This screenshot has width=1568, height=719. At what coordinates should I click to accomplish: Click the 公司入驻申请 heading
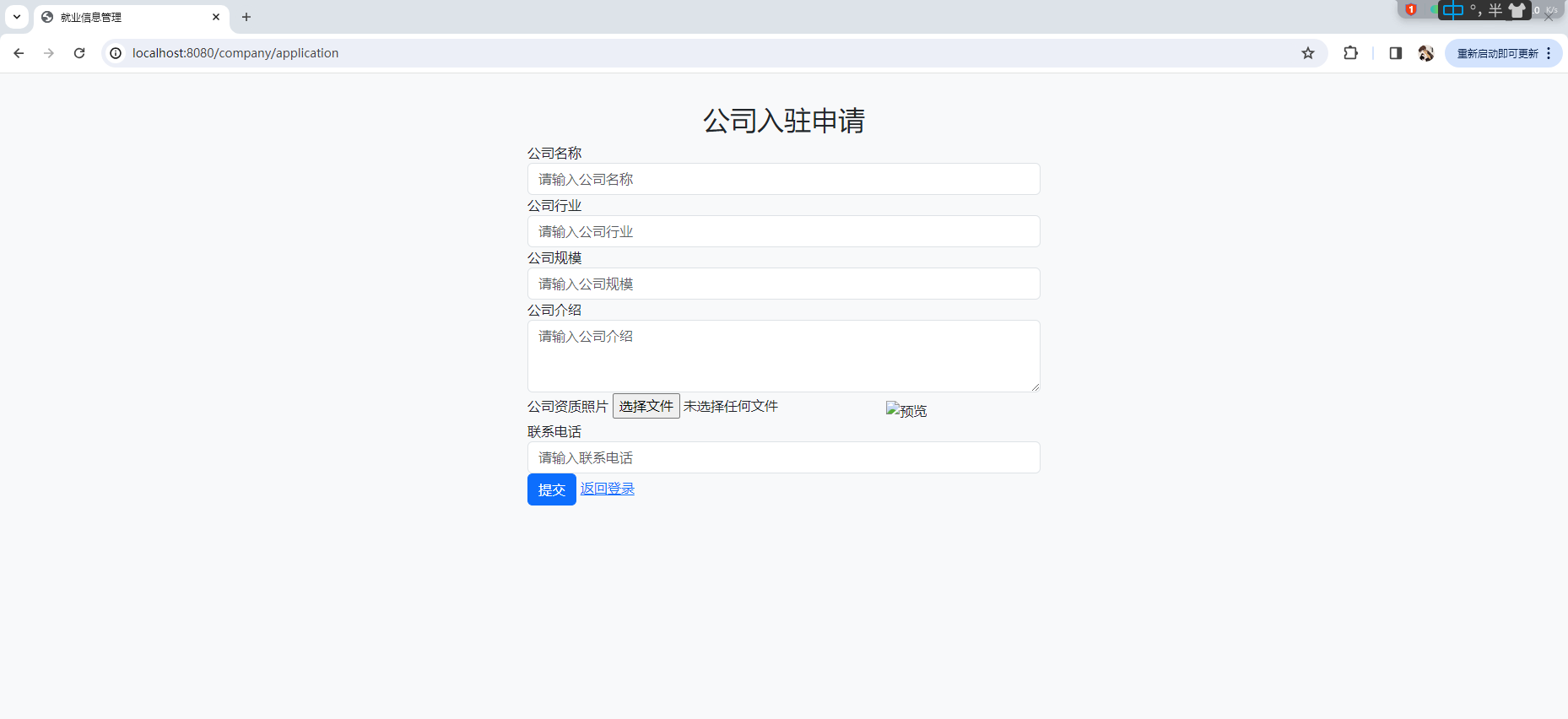pyautogui.click(x=783, y=121)
